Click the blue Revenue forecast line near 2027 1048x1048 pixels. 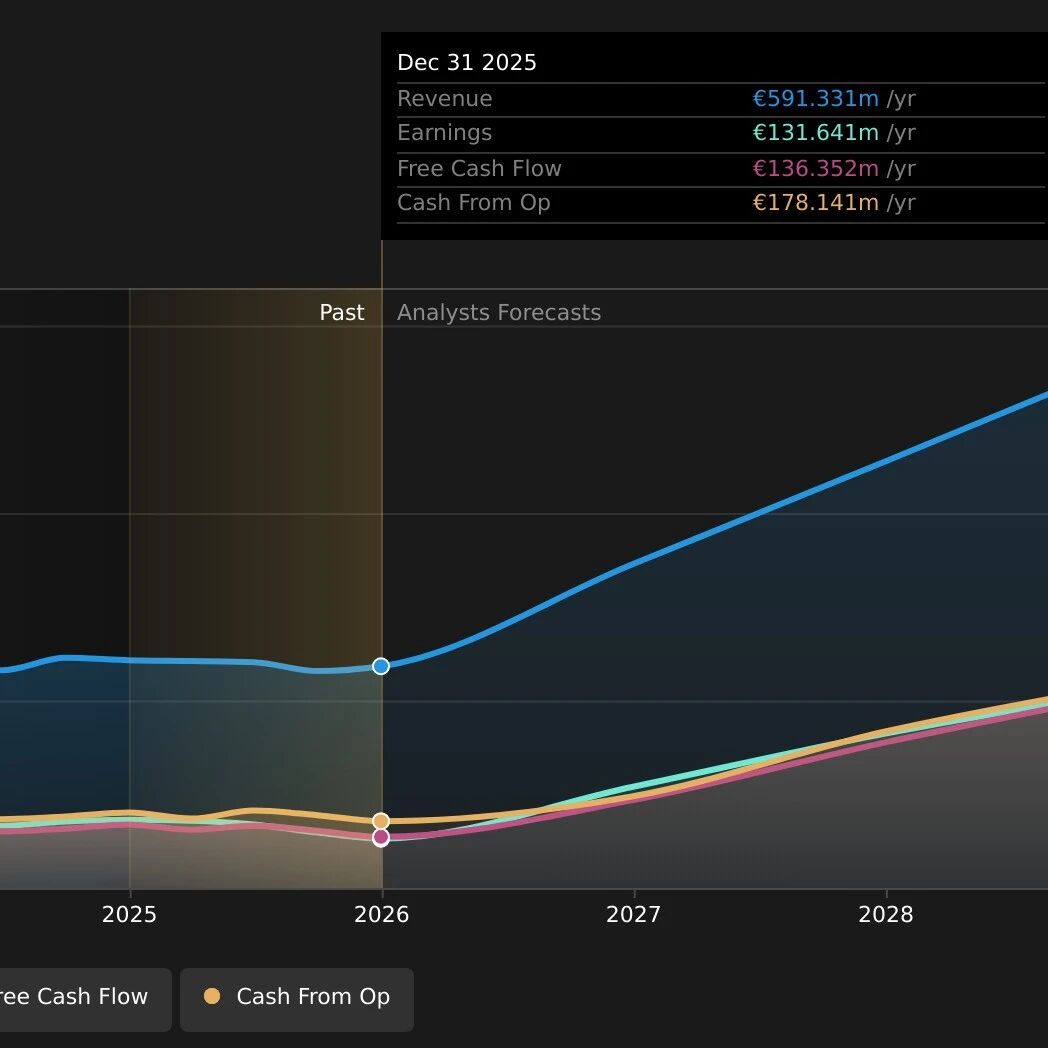634,563
